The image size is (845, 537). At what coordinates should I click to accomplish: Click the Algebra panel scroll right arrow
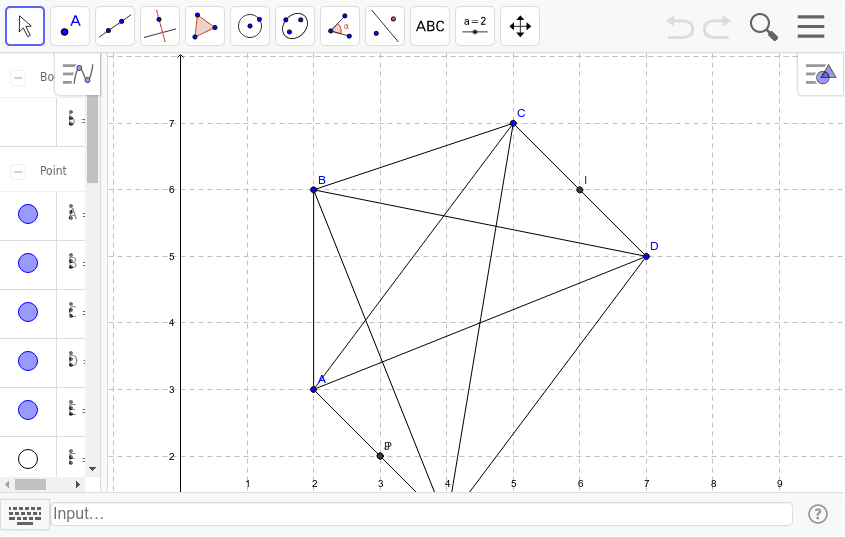(x=78, y=484)
